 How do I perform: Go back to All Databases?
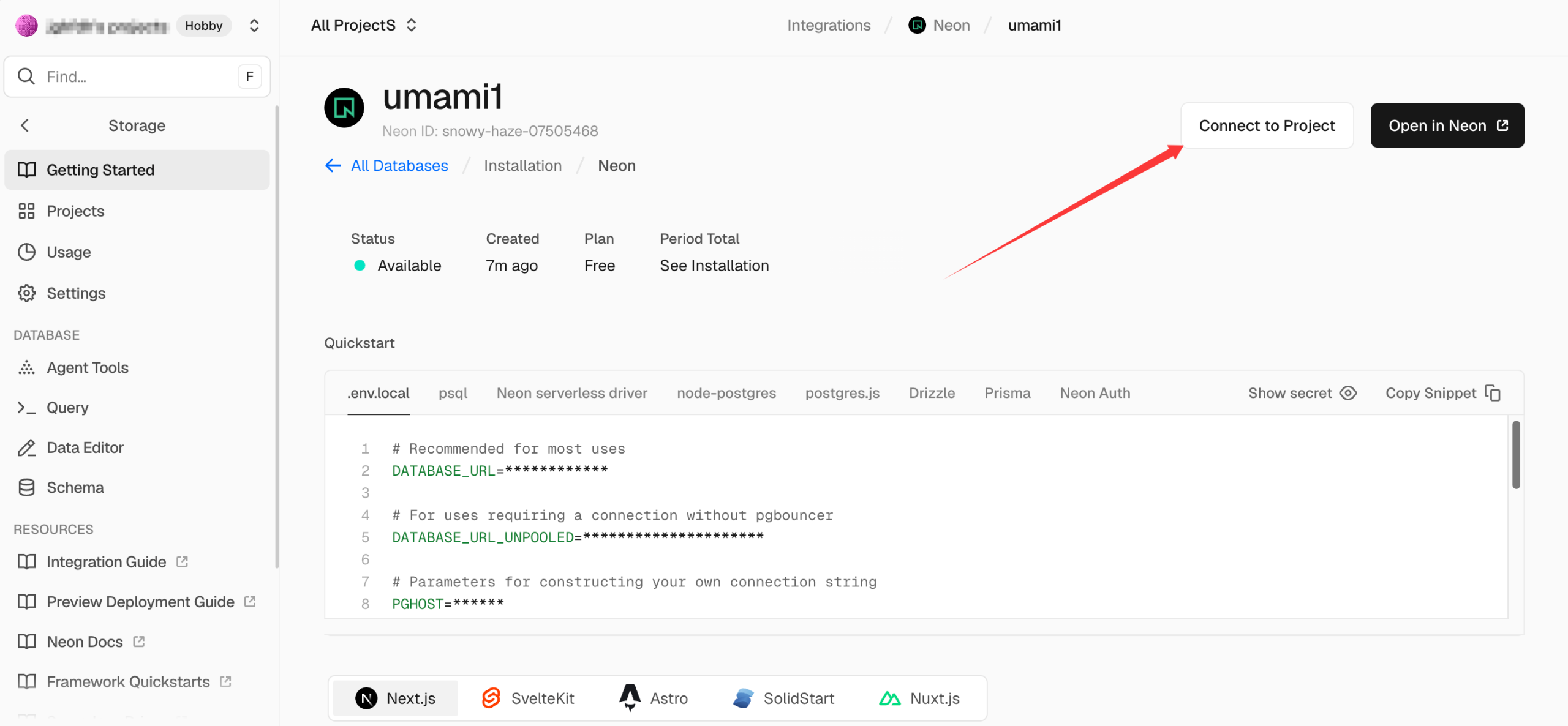pos(386,165)
